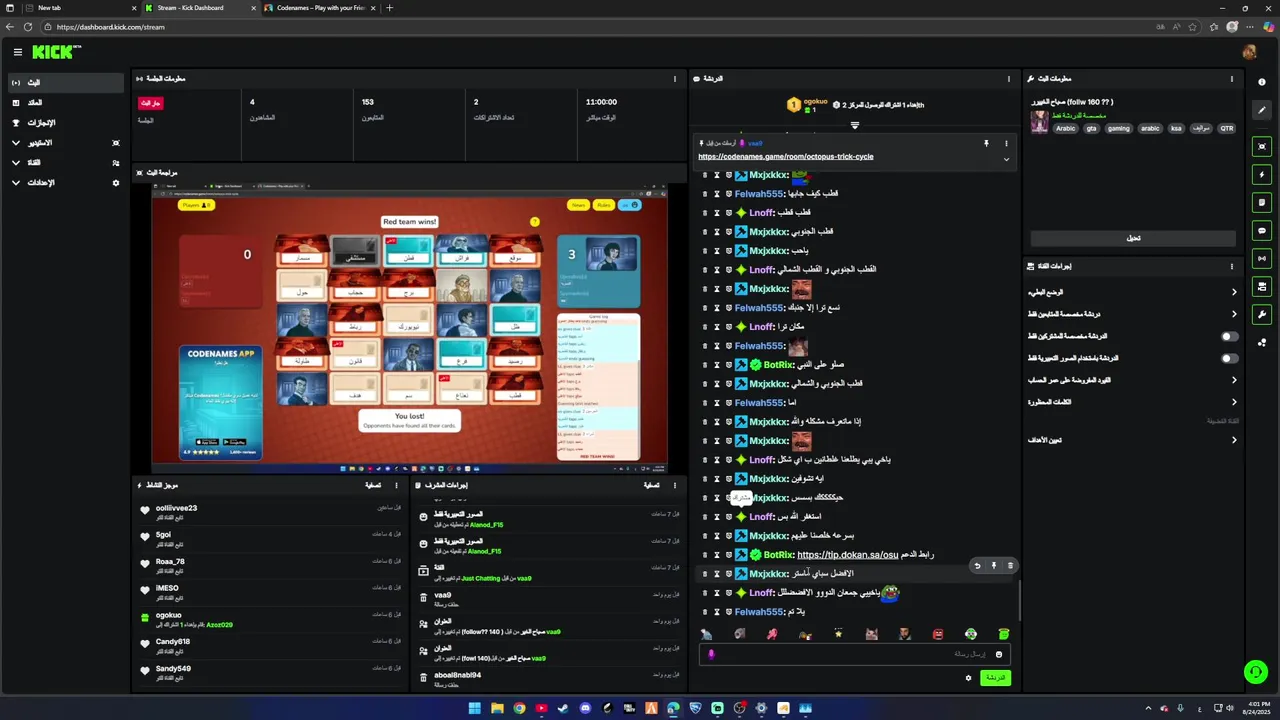Open the tip.dokan.sa/osu link in chat
Screen dimensions: 1280x720
847,555
